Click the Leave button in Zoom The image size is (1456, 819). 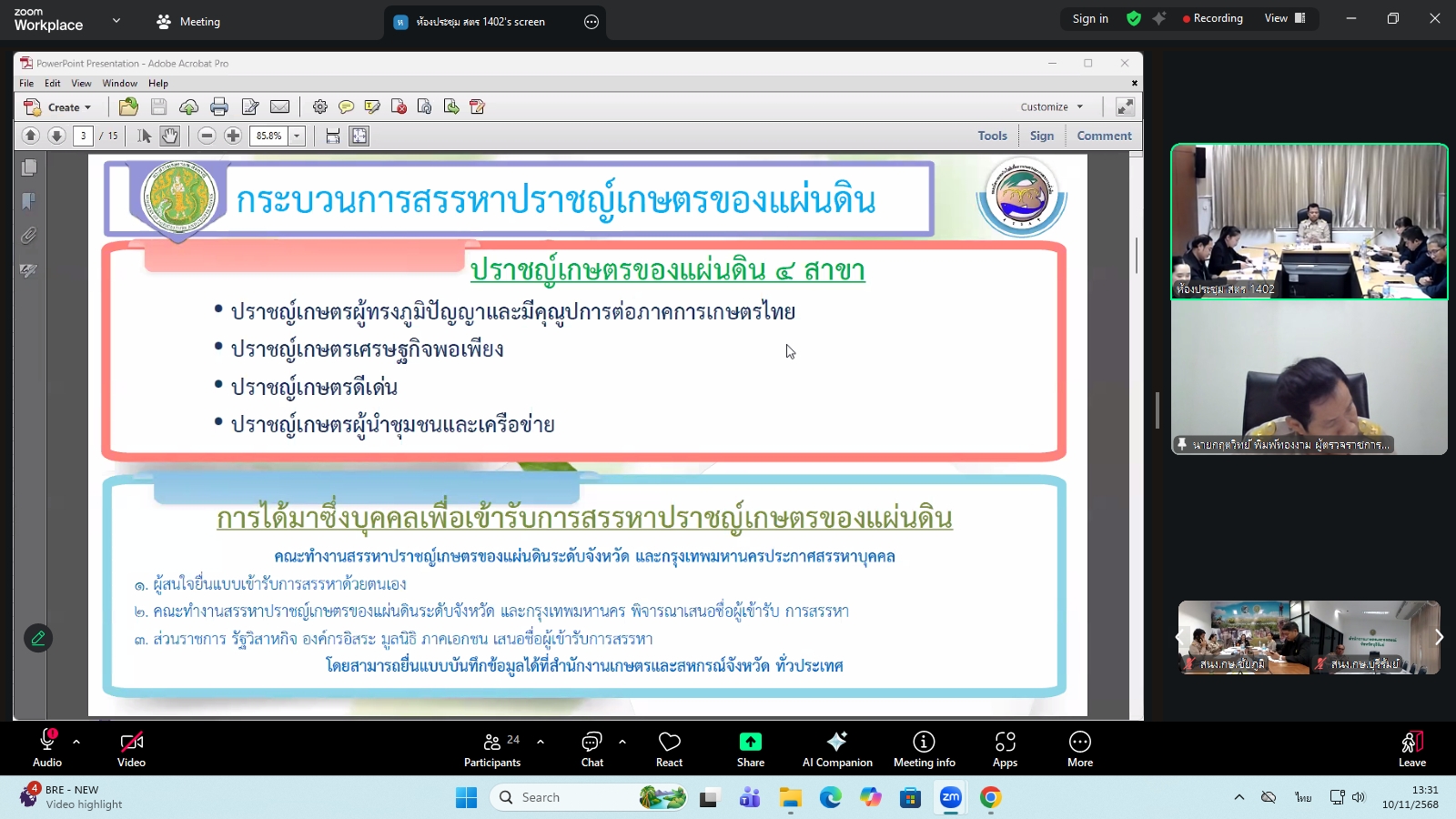[1411, 748]
